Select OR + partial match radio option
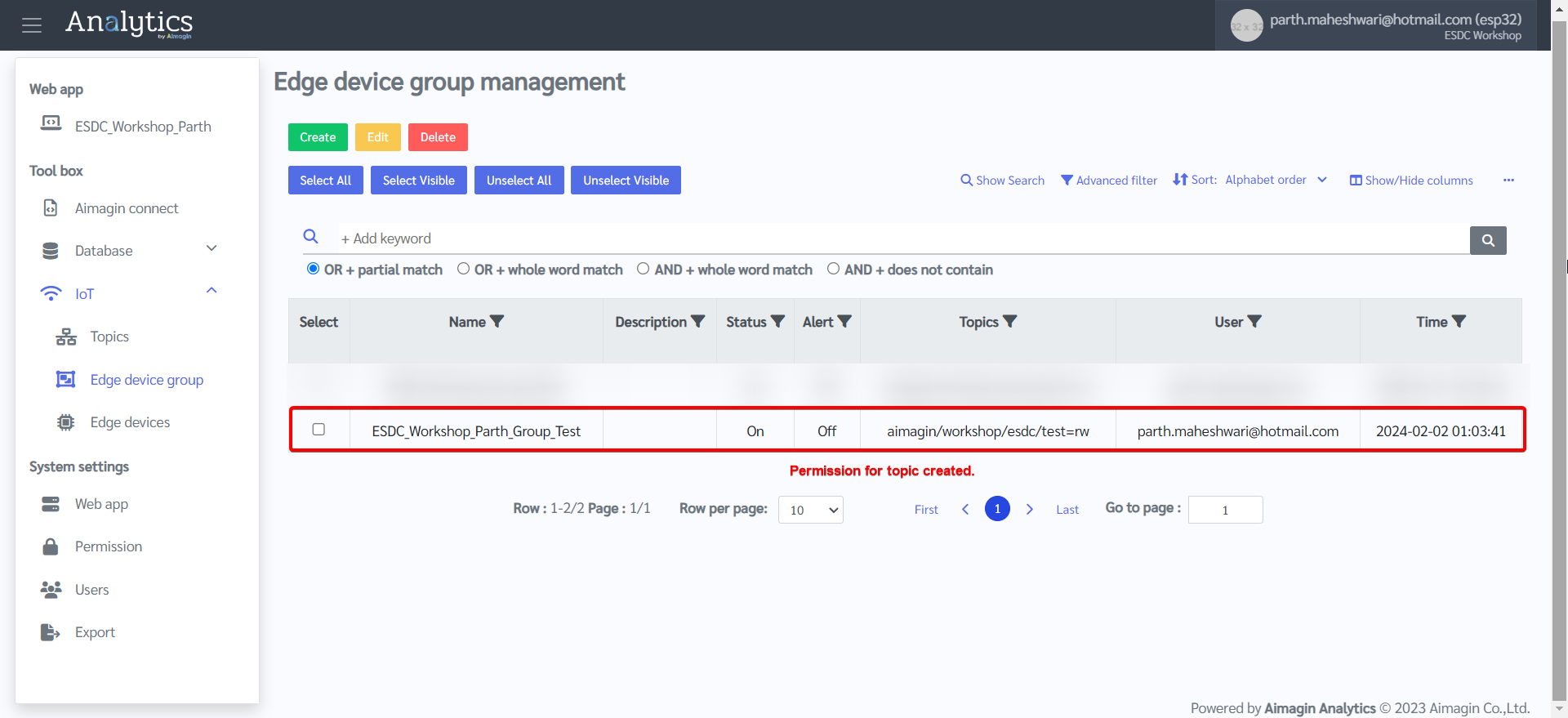The height and width of the screenshot is (718, 1568). pos(313,269)
